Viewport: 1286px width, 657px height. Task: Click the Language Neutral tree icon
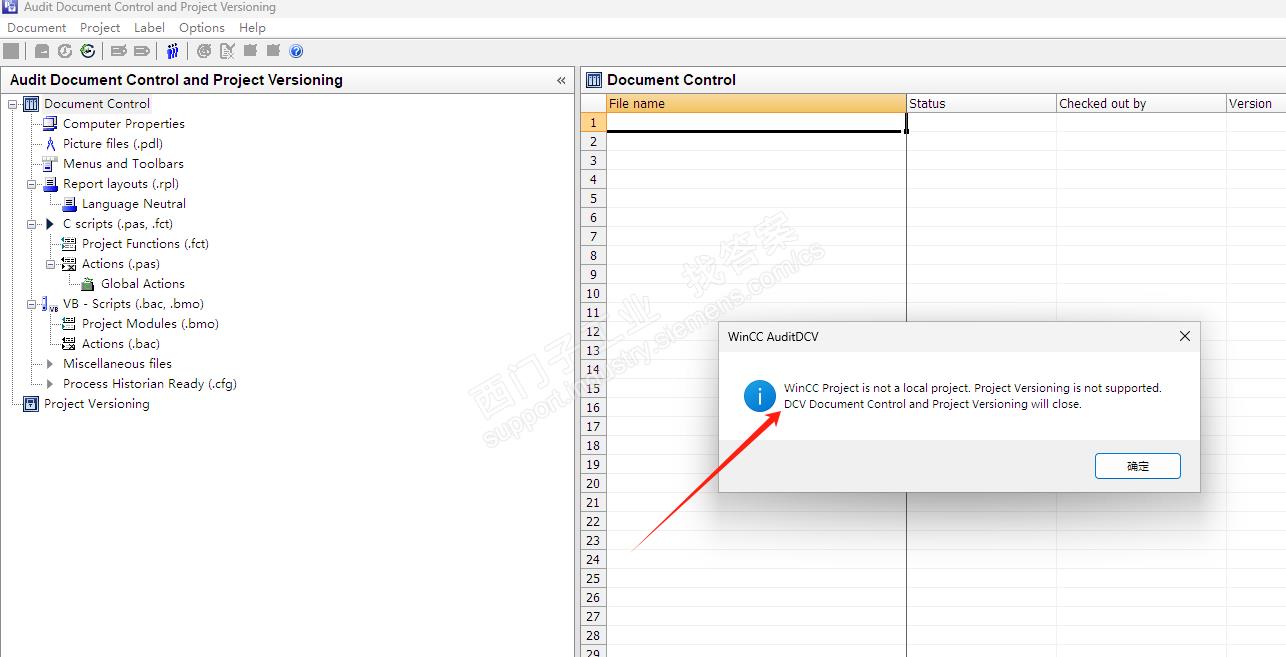point(69,204)
